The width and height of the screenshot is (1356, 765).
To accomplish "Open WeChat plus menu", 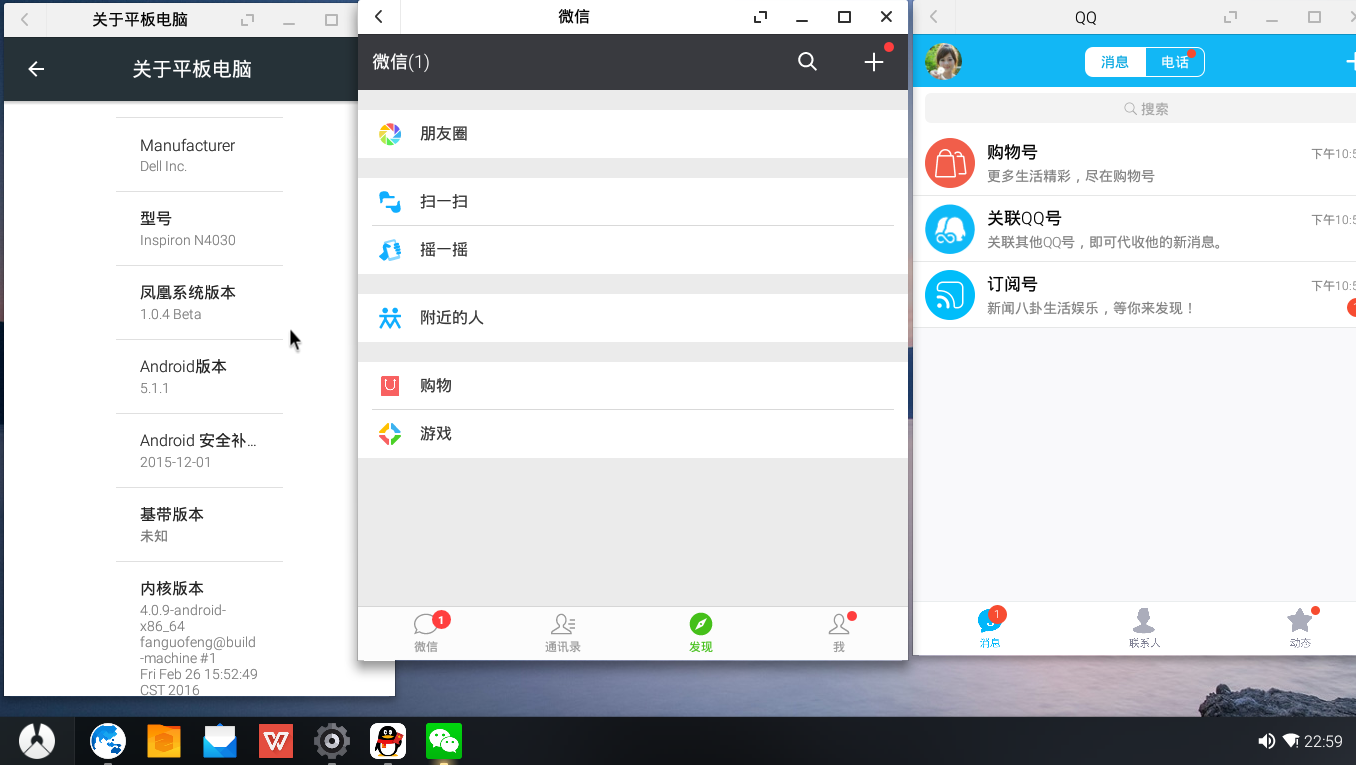I will coord(874,62).
